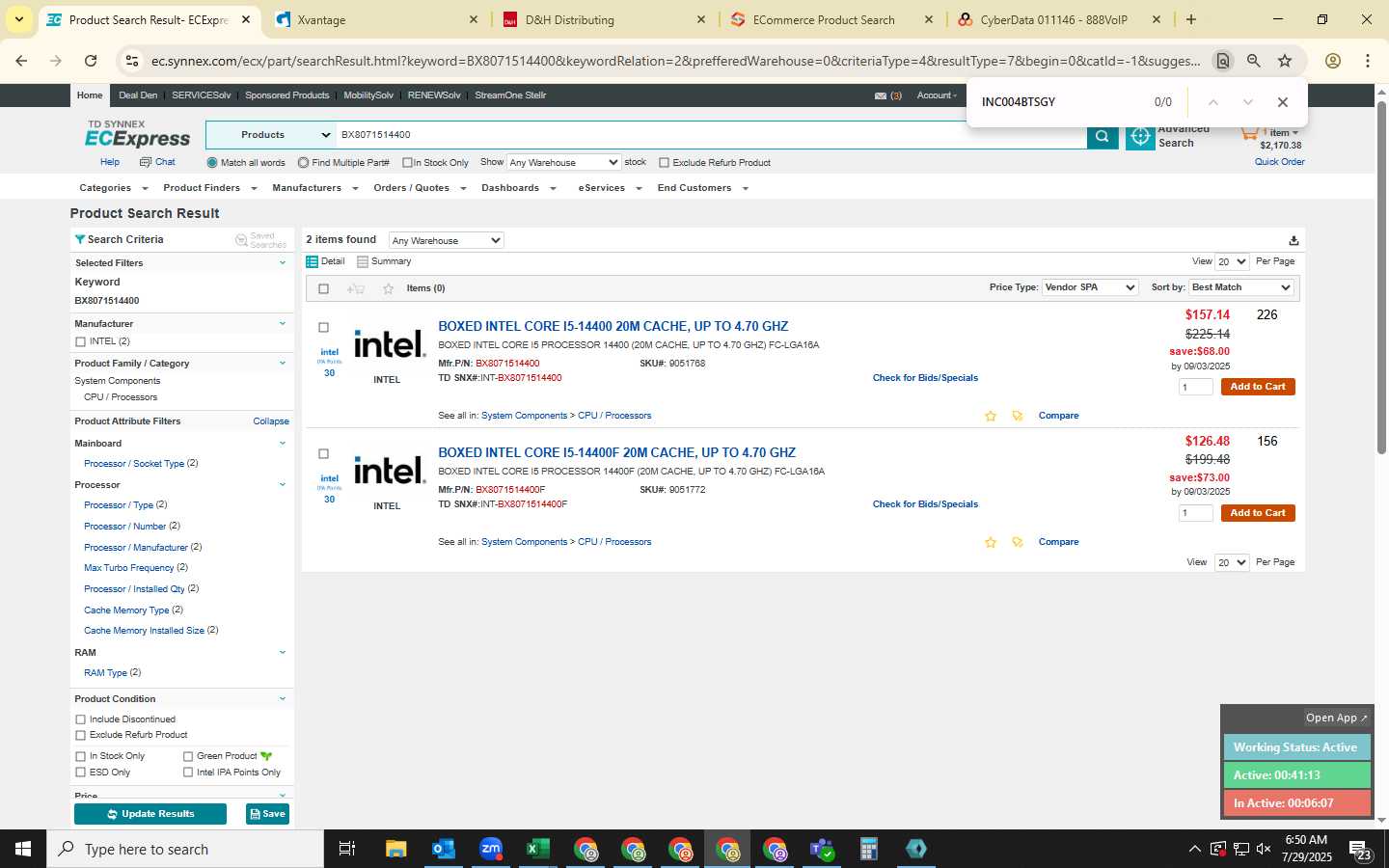Add I5-14400F to cart
The image size is (1389, 868).
1258,513
